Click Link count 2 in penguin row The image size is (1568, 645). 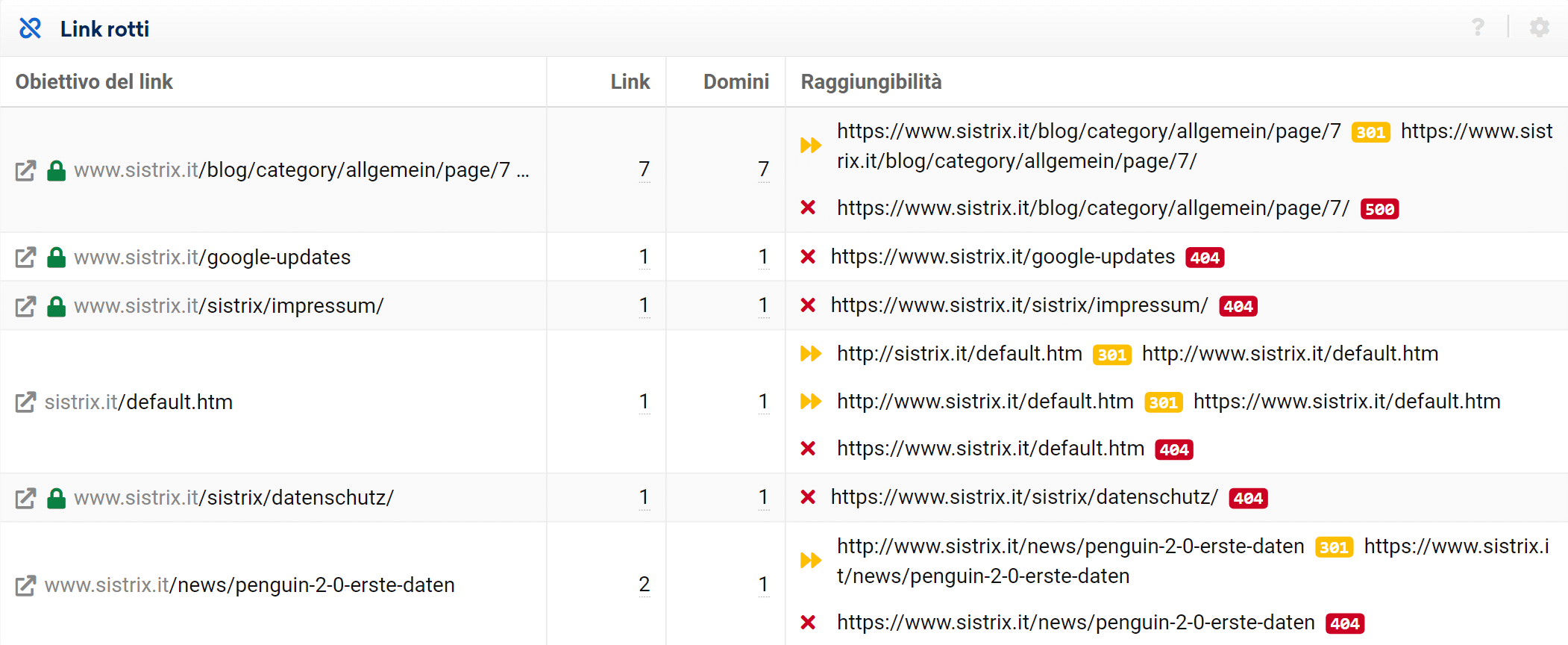coord(645,585)
